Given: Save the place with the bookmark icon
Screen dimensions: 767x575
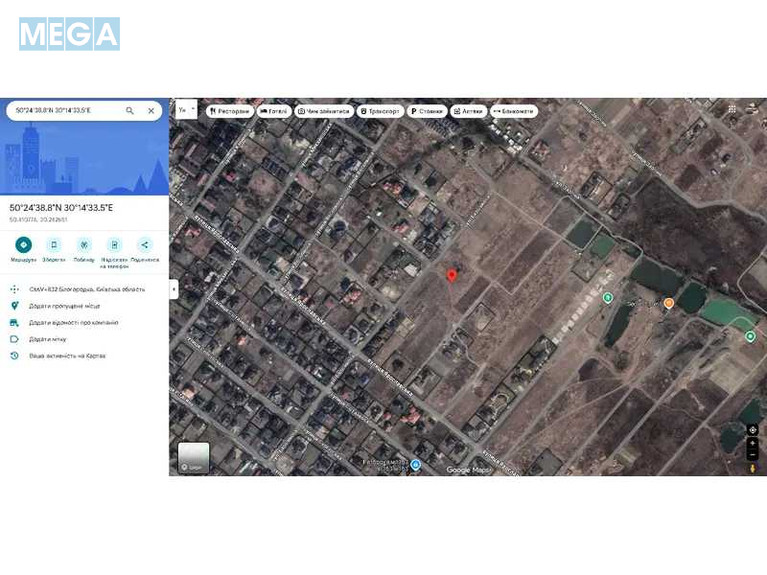Looking at the screenshot, I should [x=54, y=245].
